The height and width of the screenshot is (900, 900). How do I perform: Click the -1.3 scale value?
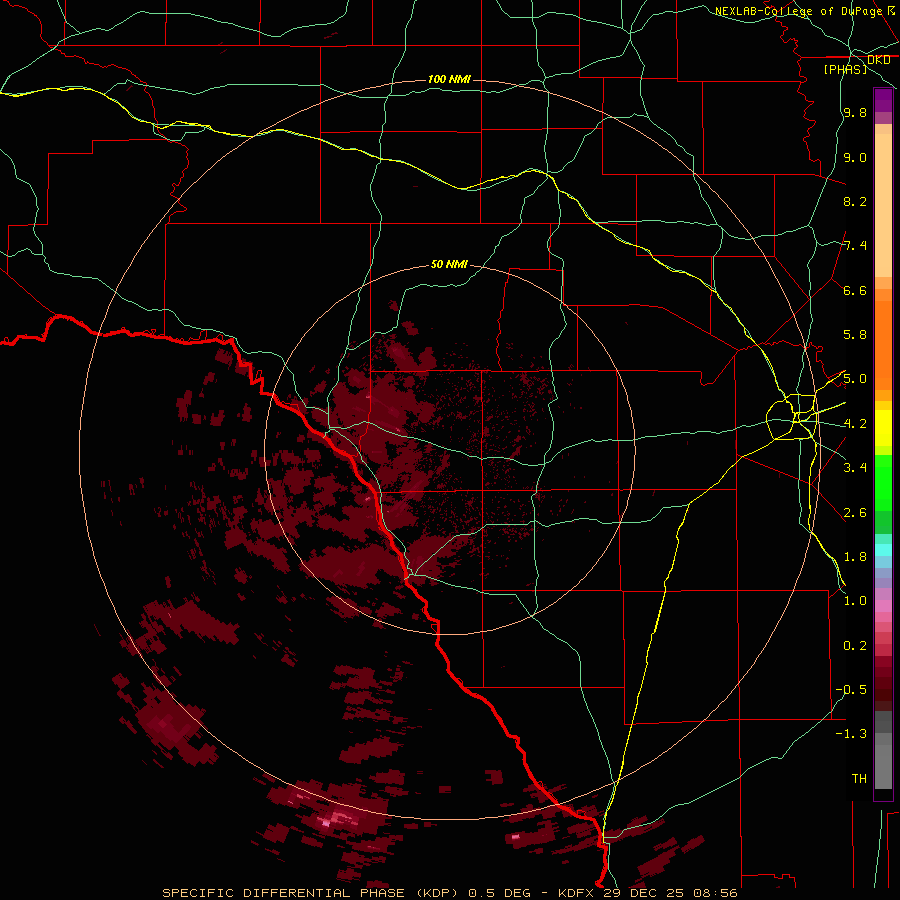coord(851,734)
